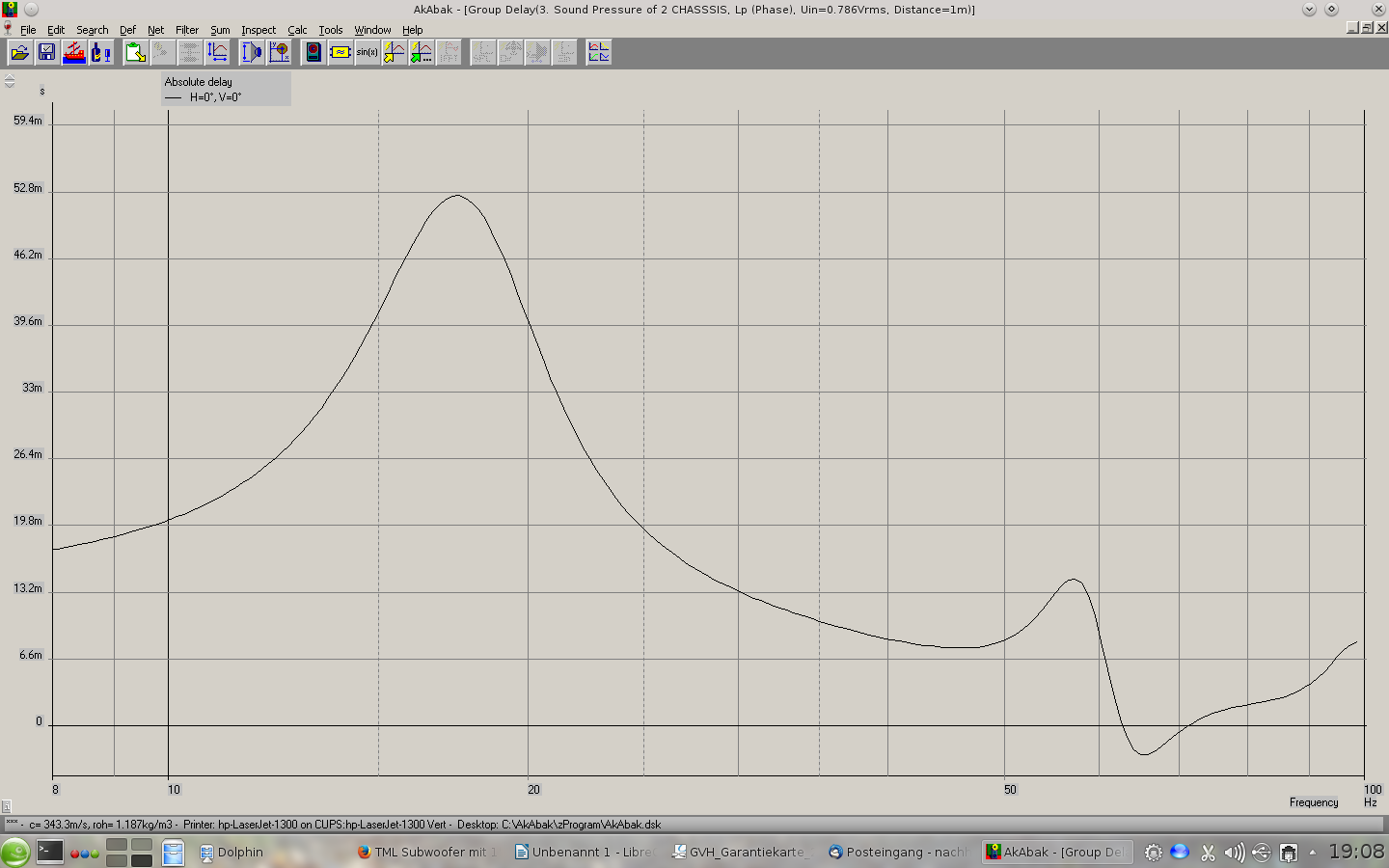Click the yellow filter block icon
Viewport: 1389px width, 868px height.
click(x=340, y=52)
